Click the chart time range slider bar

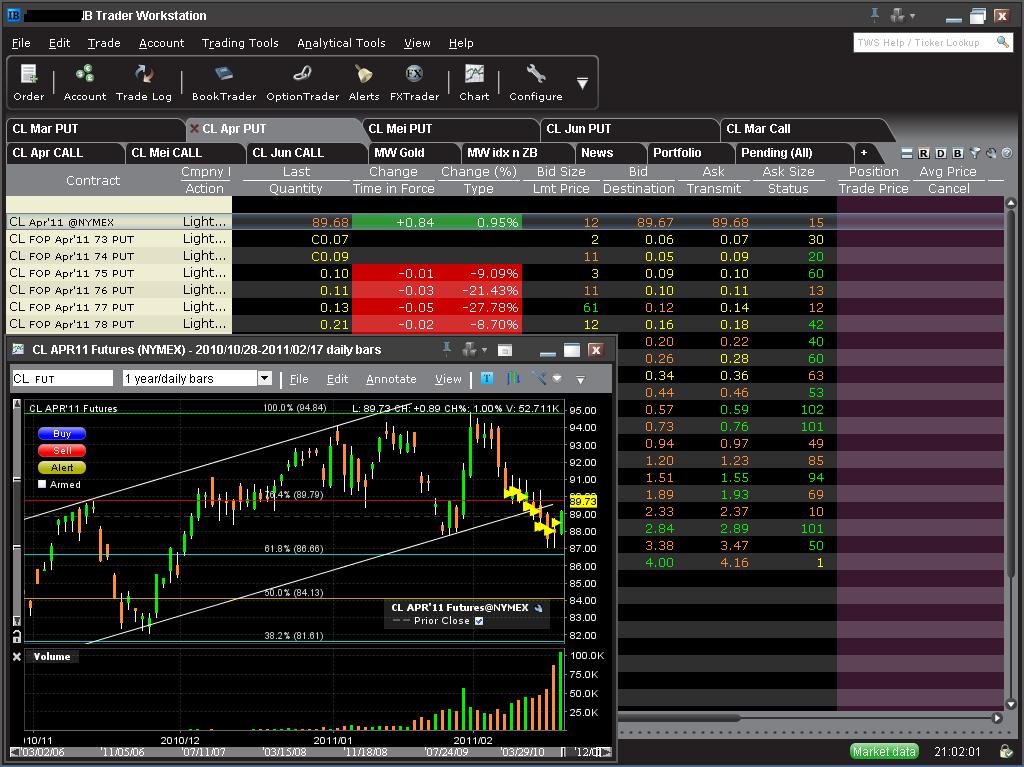311,752
